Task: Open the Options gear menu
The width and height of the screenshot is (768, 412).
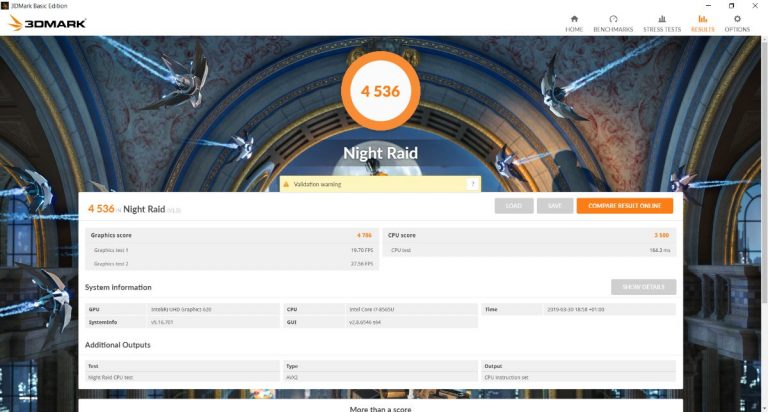Action: point(737,23)
